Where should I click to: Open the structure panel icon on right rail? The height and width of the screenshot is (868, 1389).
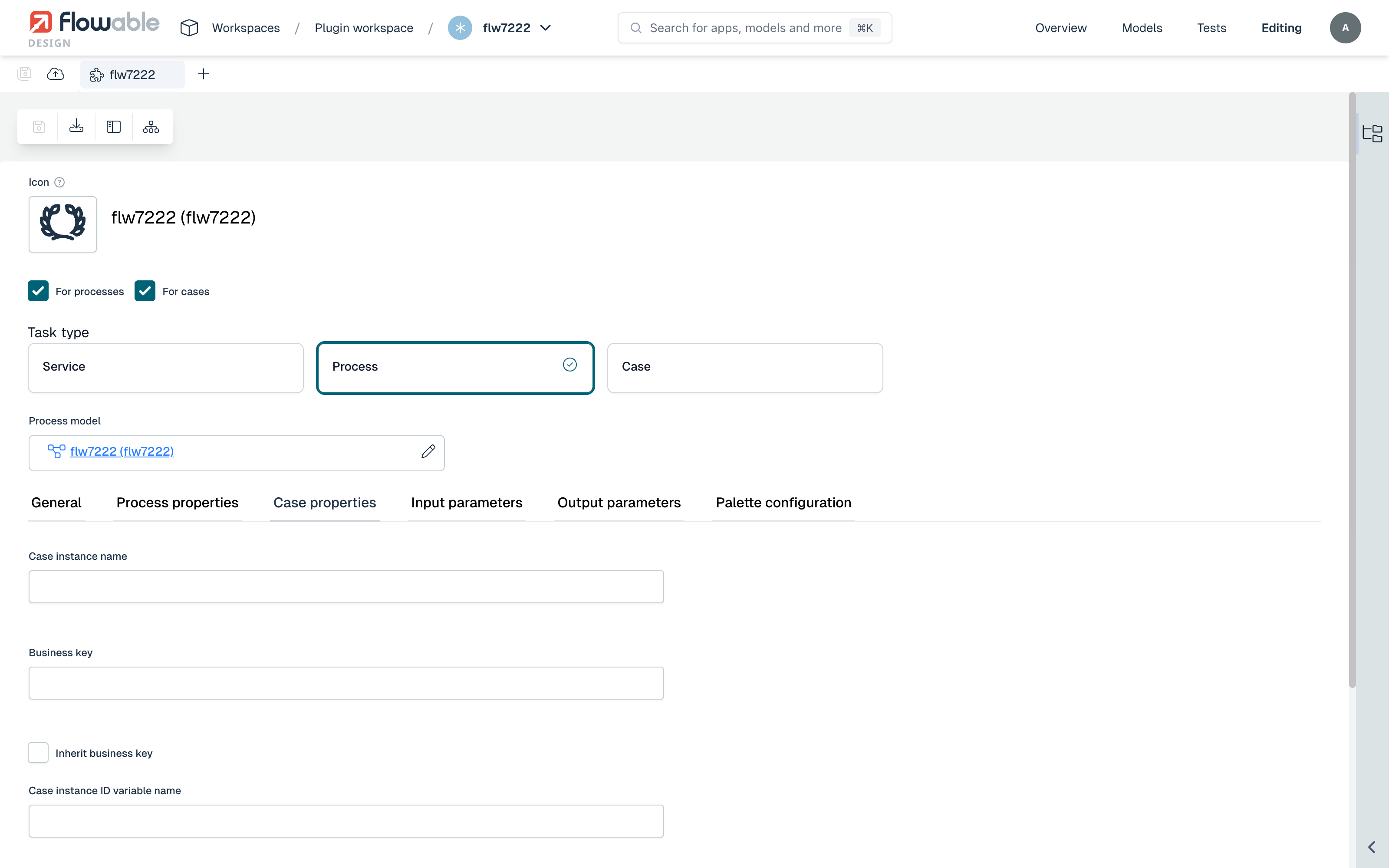tap(1373, 134)
